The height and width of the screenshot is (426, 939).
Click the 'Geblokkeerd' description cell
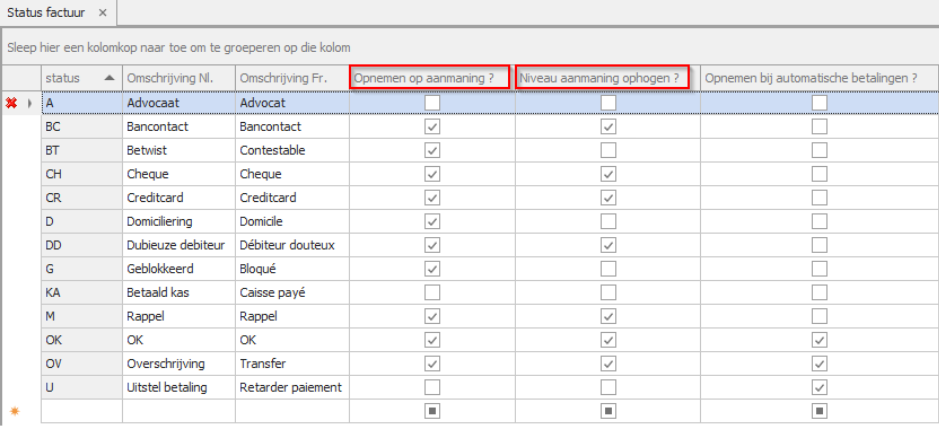(x=178, y=269)
